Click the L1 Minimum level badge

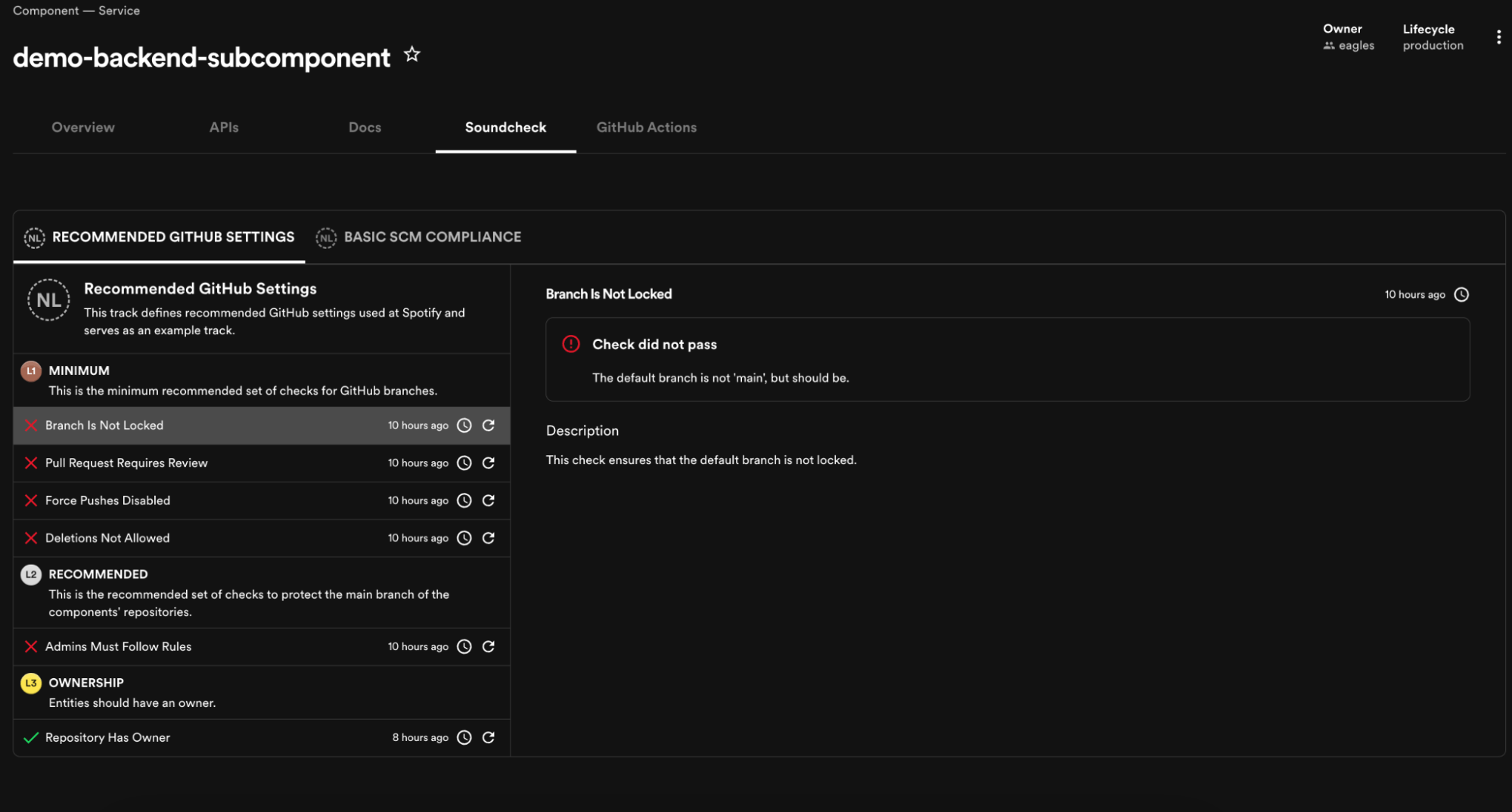click(x=31, y=370)
